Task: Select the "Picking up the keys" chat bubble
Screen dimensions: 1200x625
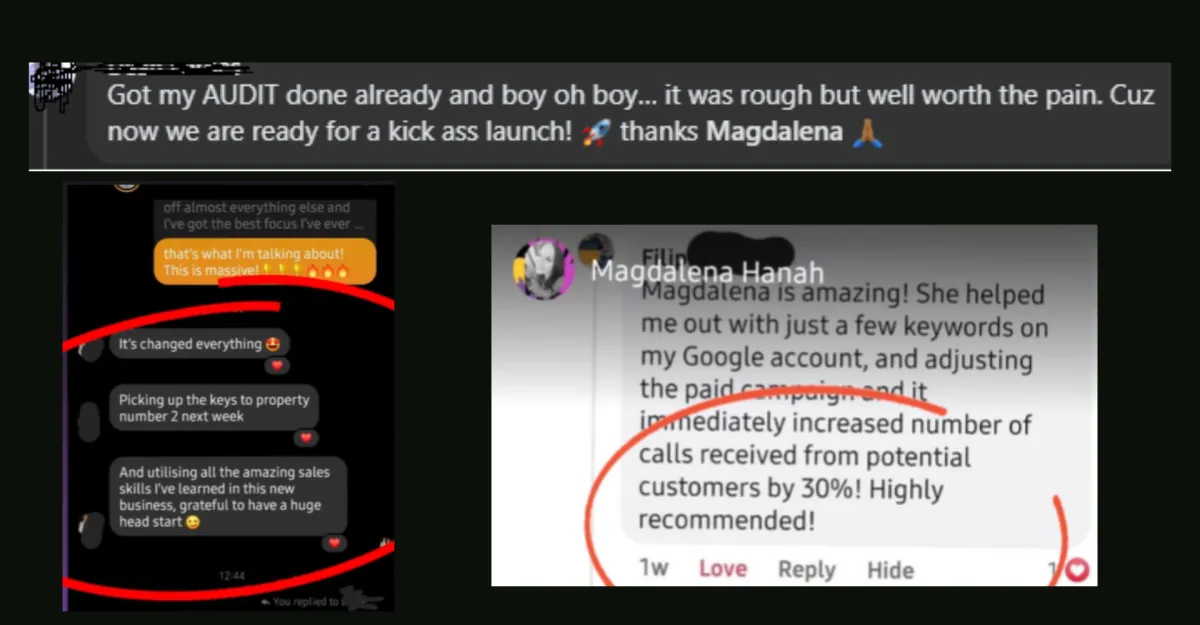Action: pyautogui.click(x=214, y=407)
